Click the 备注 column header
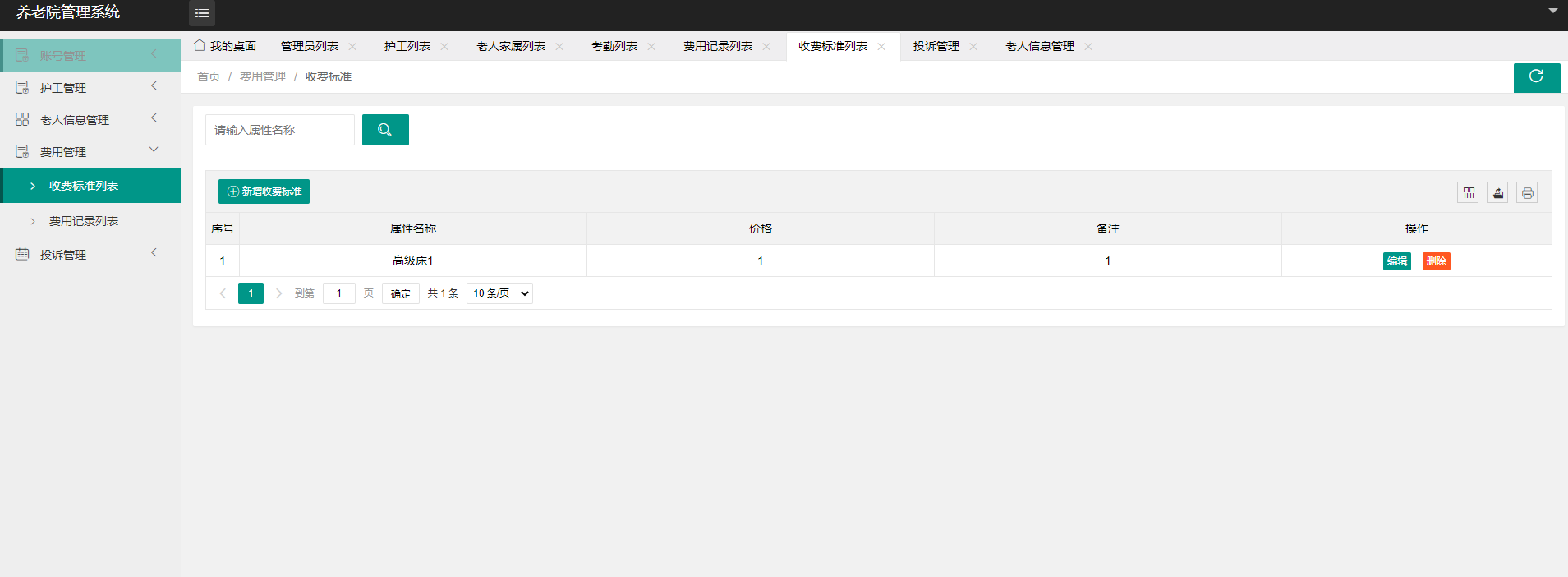The width and height of the screenshot is (1568, 577). pyautogui.click(x=1108, y=228)
